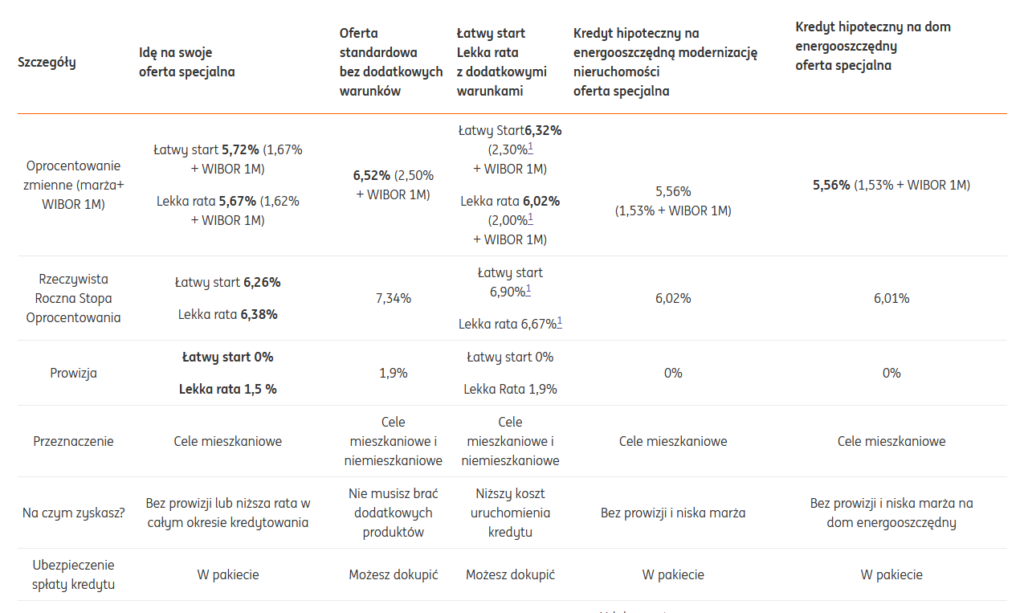The image size is (1024, 613).
Task: Follow footnote link after Lekka rata 6,67%
Action: [559, 321]
